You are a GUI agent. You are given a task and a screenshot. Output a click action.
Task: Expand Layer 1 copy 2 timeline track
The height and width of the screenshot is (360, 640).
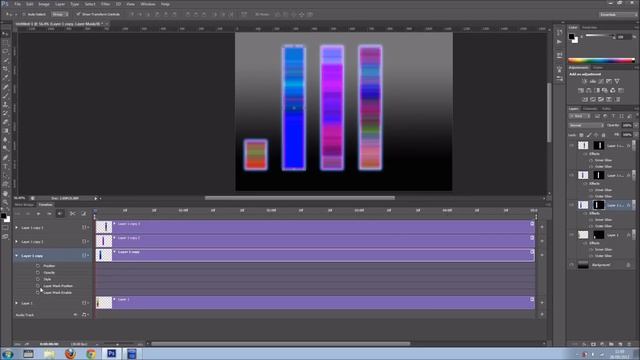pyautogui.click(x=17, y=242)
